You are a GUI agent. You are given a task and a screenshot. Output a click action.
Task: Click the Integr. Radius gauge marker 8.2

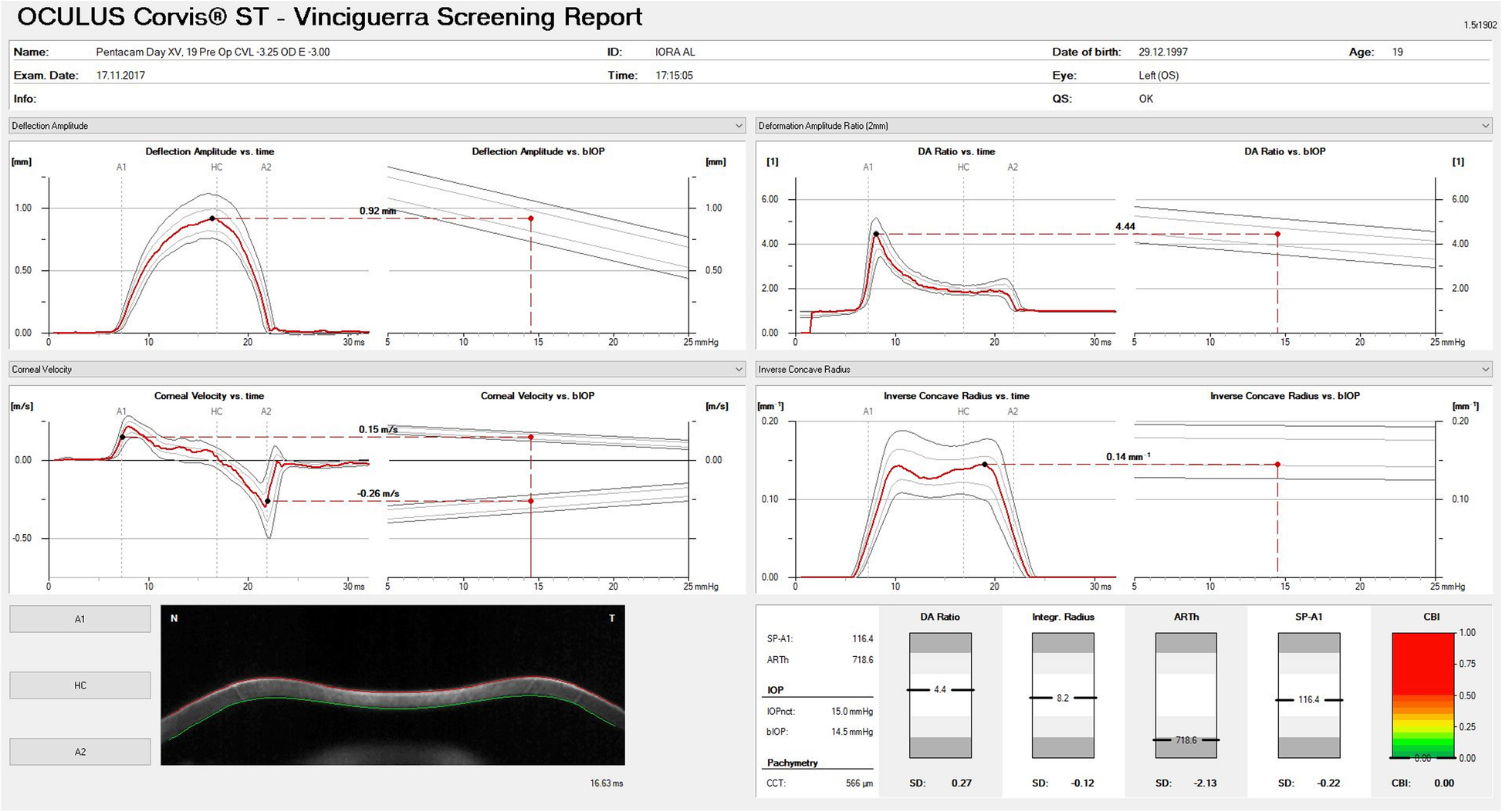coord(1063,698)
